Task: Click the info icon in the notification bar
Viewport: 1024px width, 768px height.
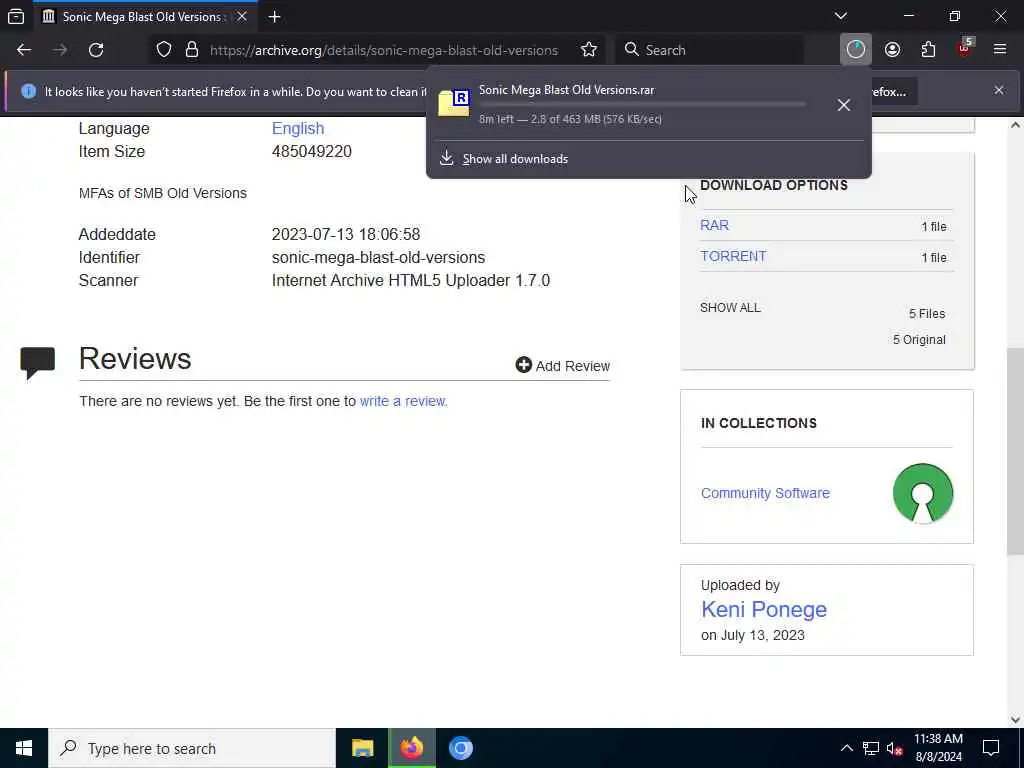Action: click(28, 91)
